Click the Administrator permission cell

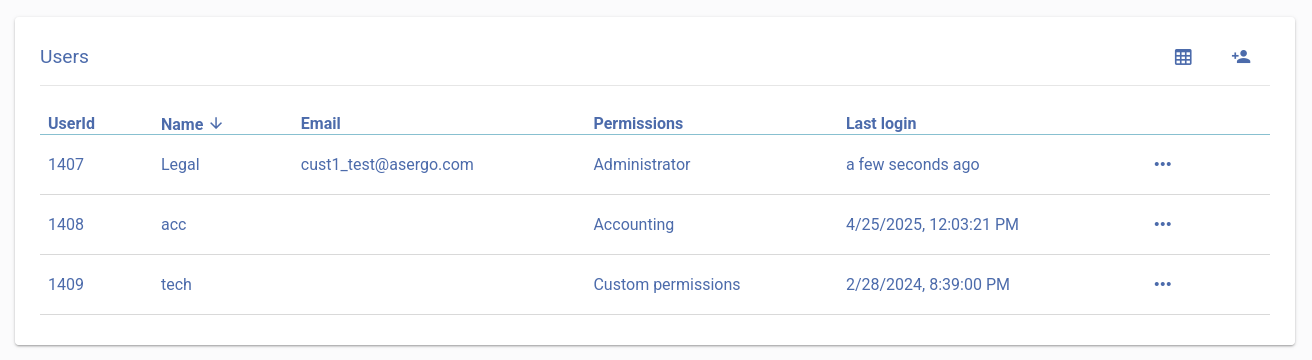click(x=642, y=164)
